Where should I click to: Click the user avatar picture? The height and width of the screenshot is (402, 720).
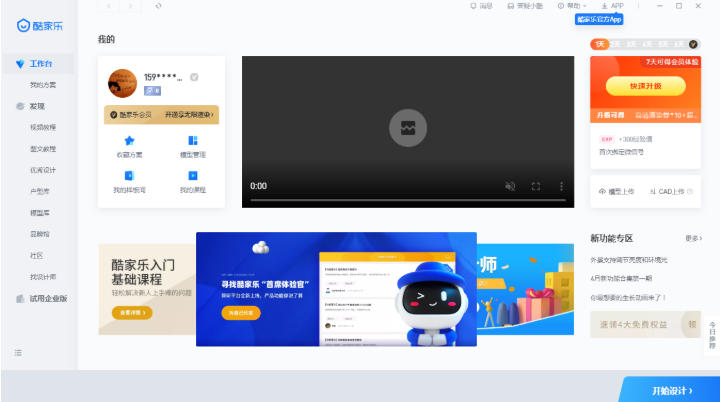coord(122,83)
